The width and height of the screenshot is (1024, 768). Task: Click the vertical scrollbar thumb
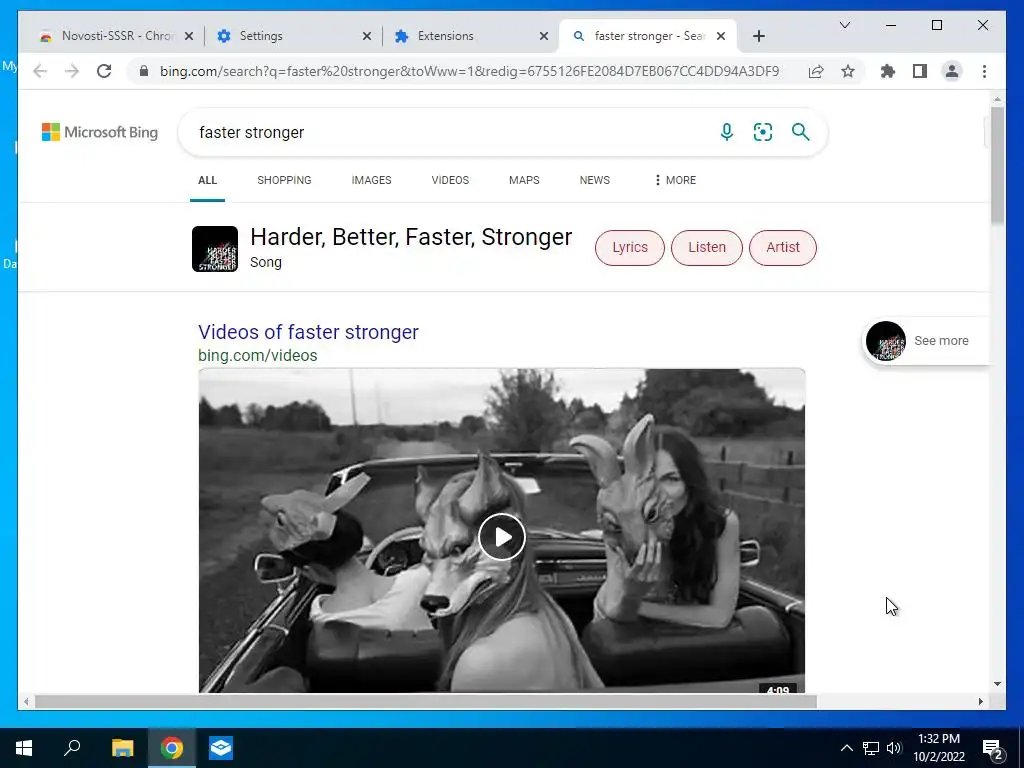click(x=997, y=165)
